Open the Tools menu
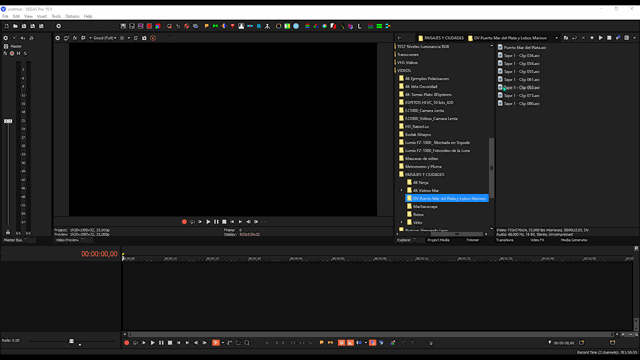 pos(56,16)
